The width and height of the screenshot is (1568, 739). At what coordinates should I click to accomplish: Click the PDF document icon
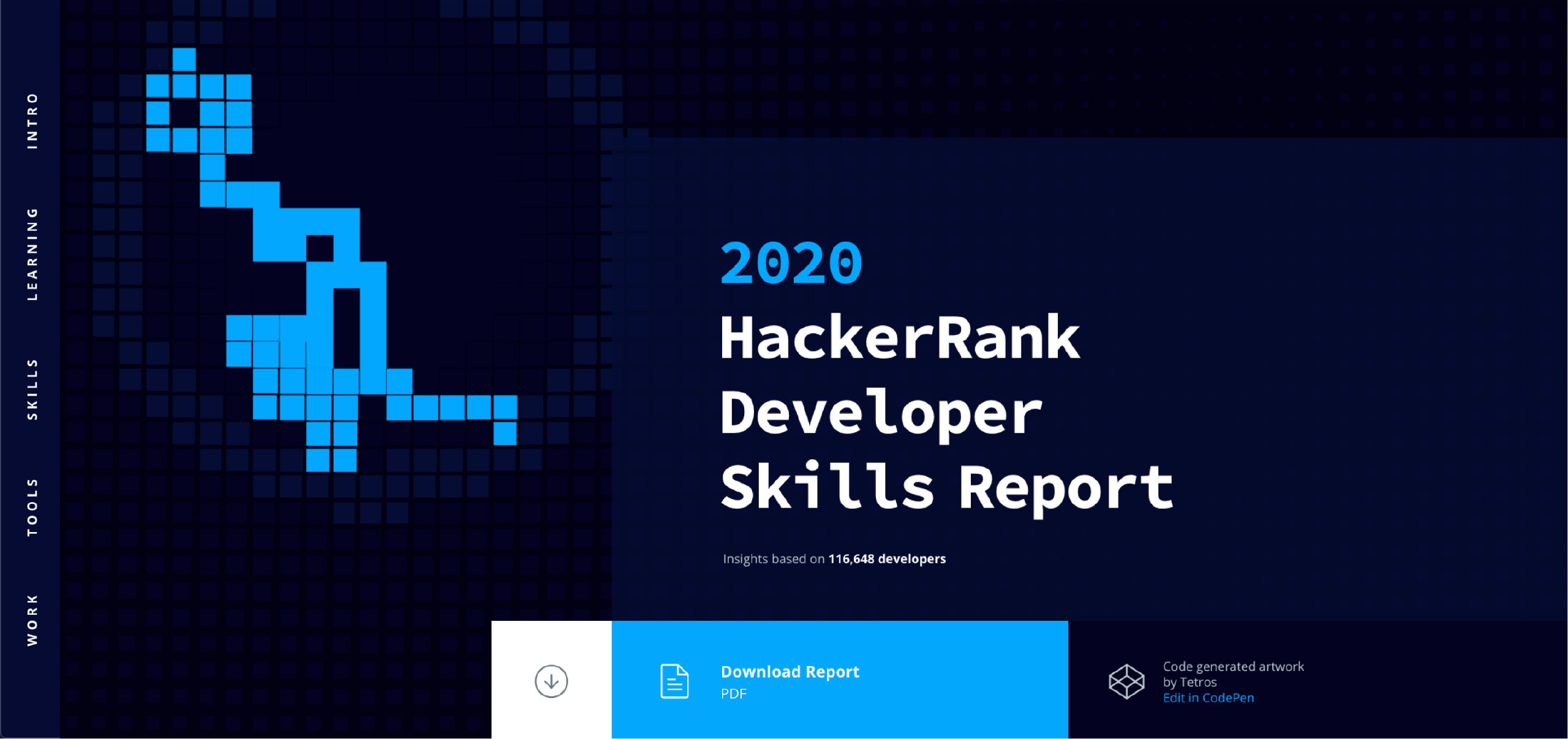[x=674, y=681]
